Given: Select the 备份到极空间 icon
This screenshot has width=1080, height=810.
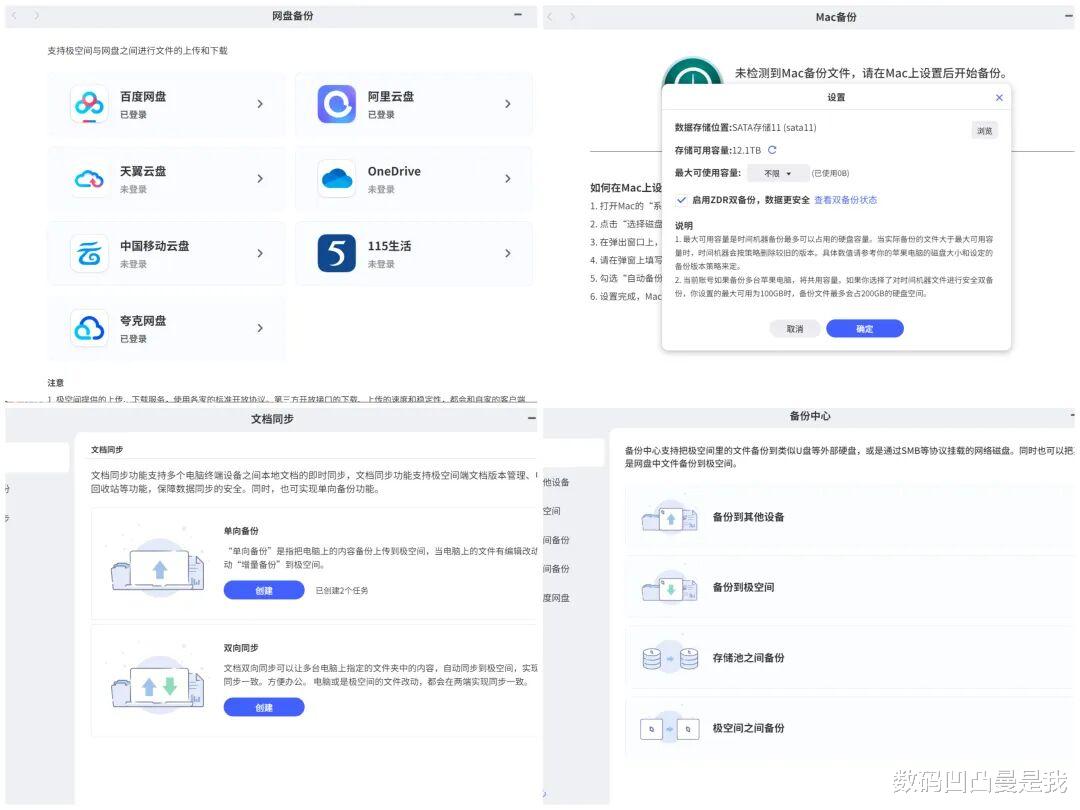Looking at the screenshot, I should [670, 588].
